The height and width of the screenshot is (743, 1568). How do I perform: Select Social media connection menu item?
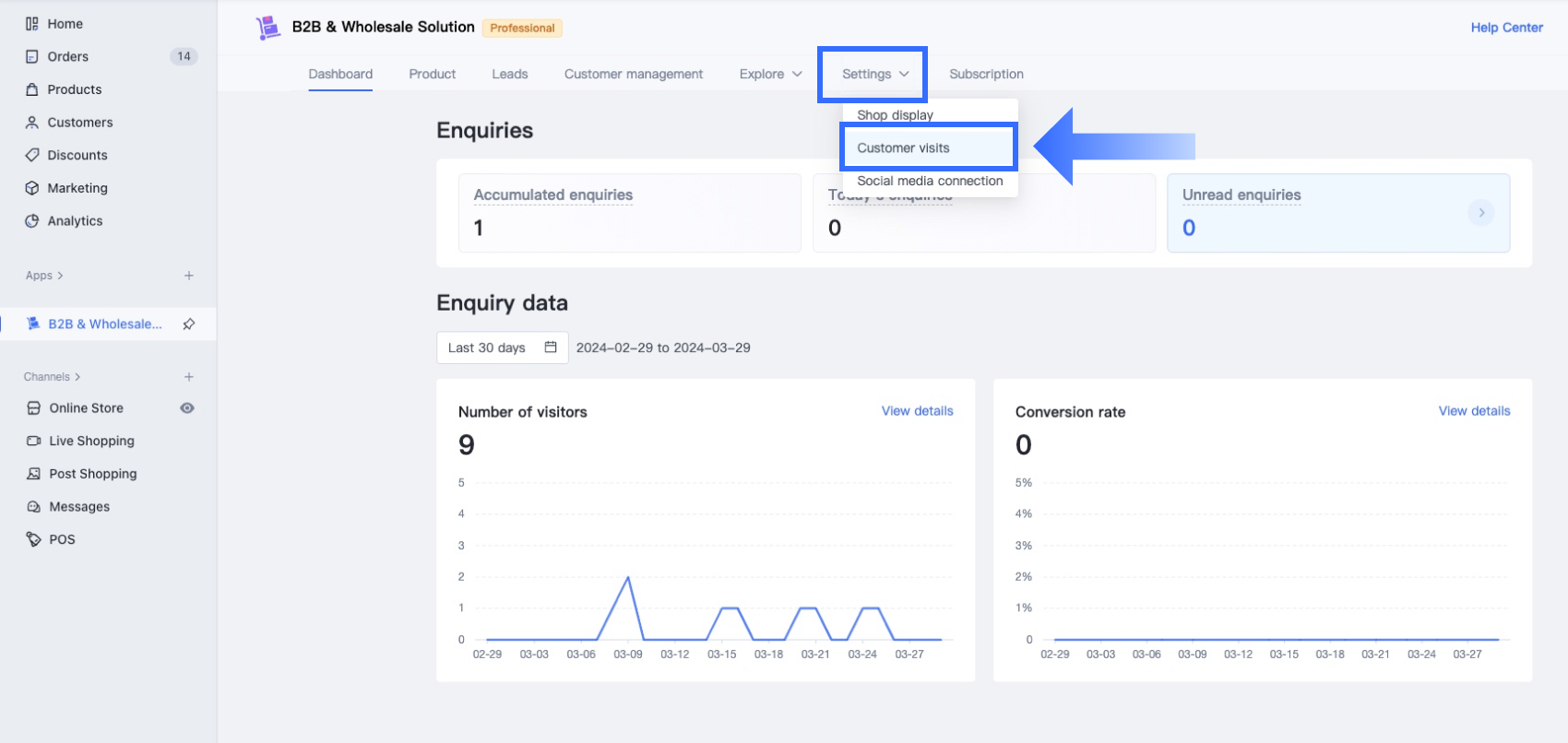[930, 182]
